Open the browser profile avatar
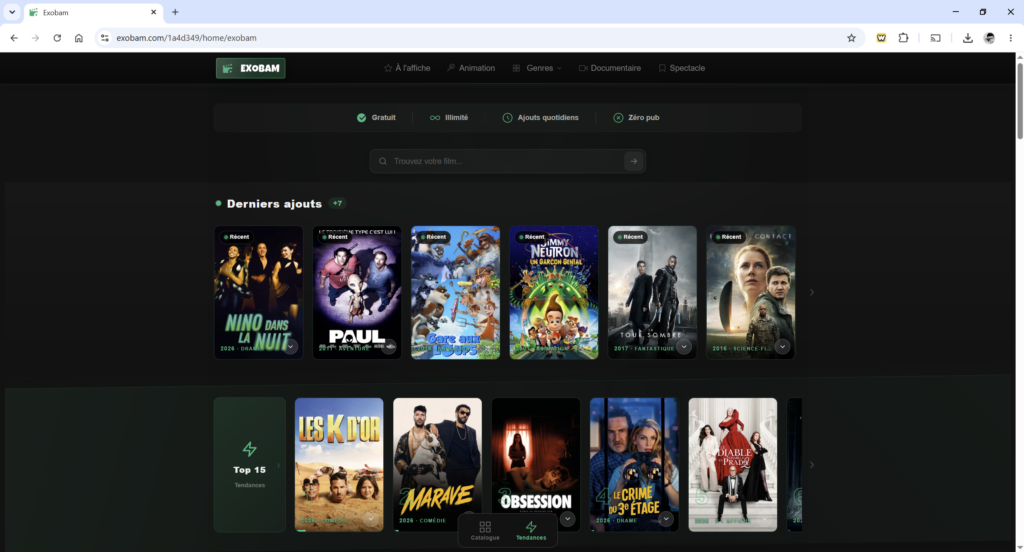This screenshot has width=1024, height=552. pos(989,38)
